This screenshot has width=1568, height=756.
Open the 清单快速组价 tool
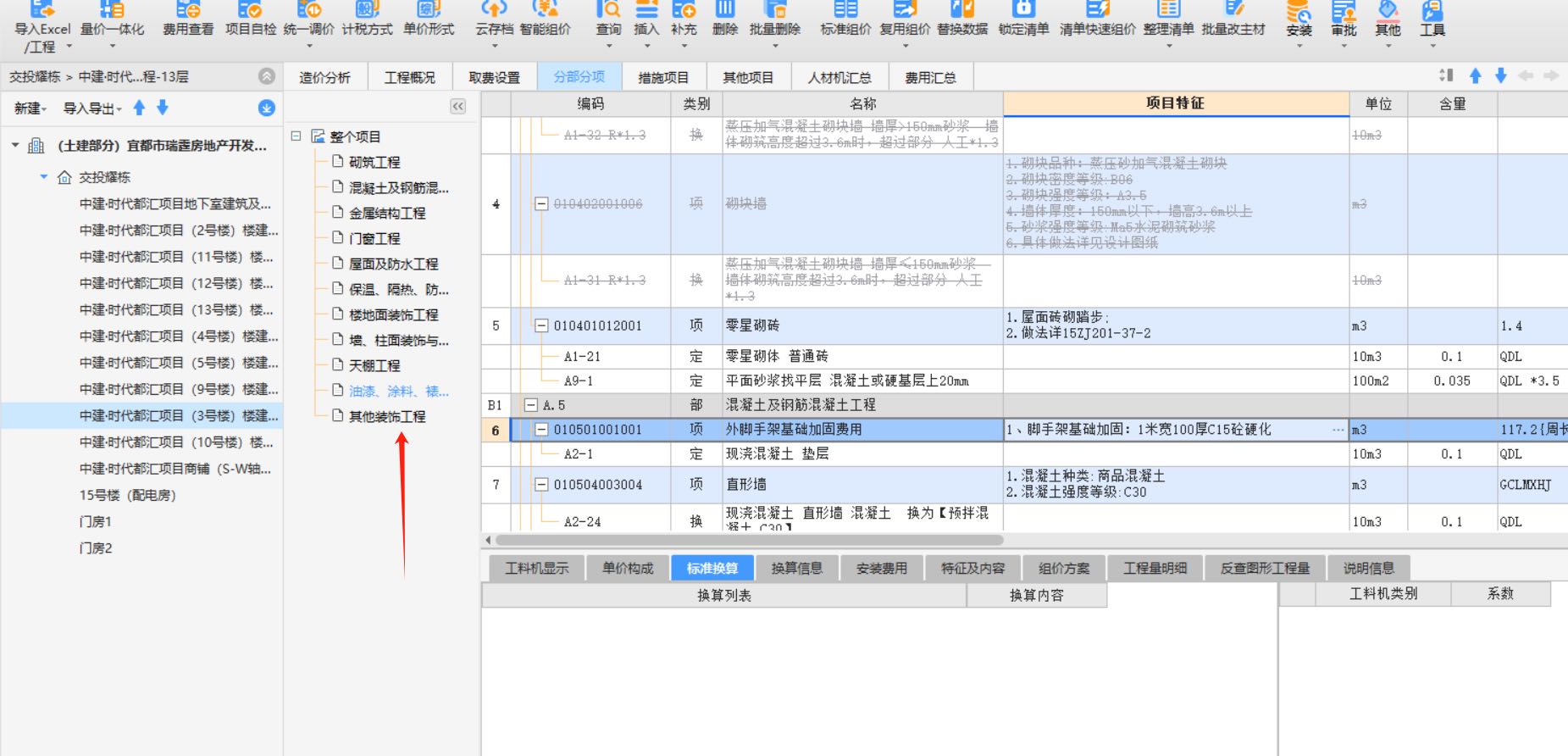coord(1098,11)
